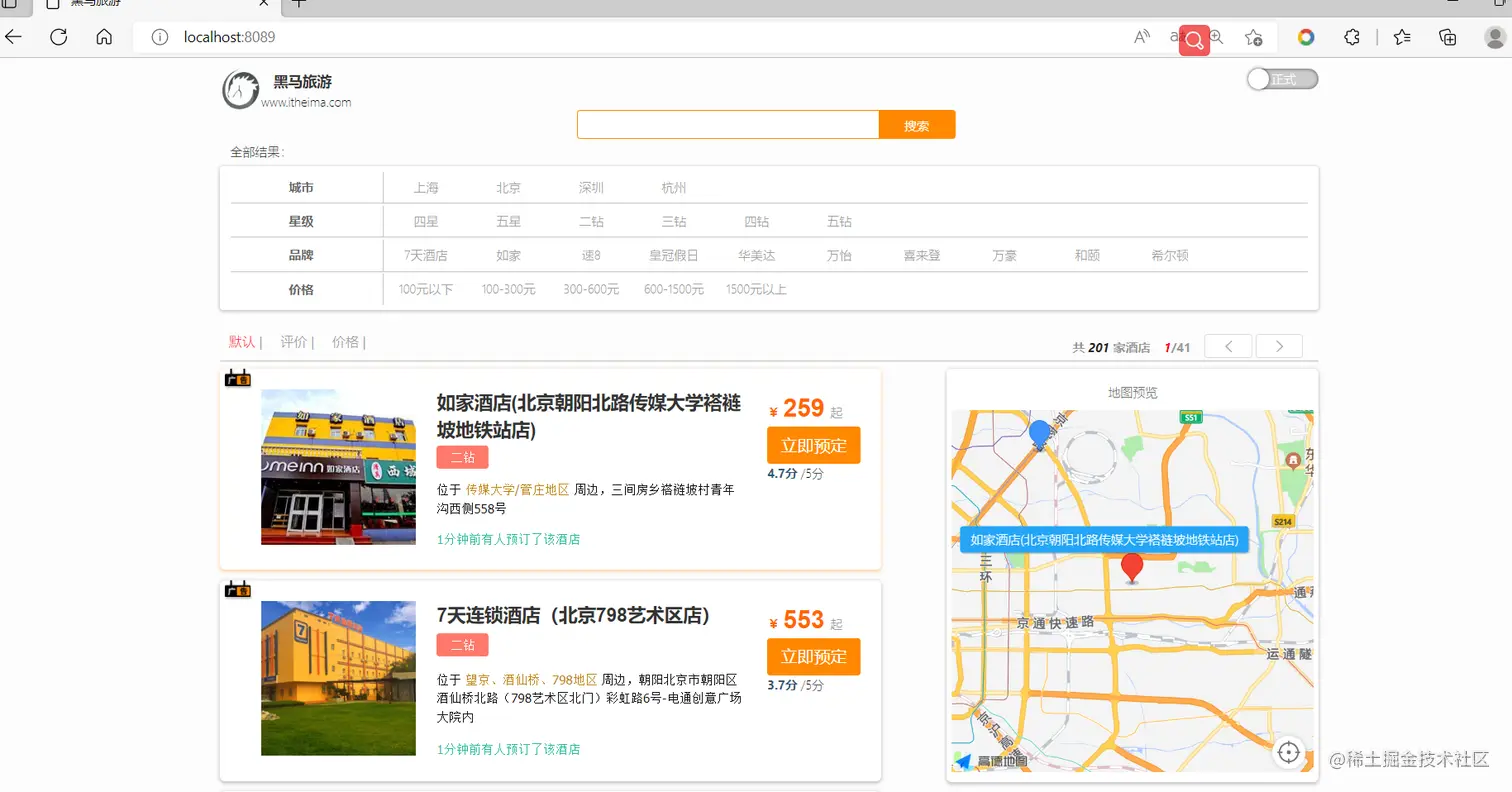The image size is (1512, 792).
Task: Filter brand by 万怡
Action: pyautogui.click(x=839, y=256)
